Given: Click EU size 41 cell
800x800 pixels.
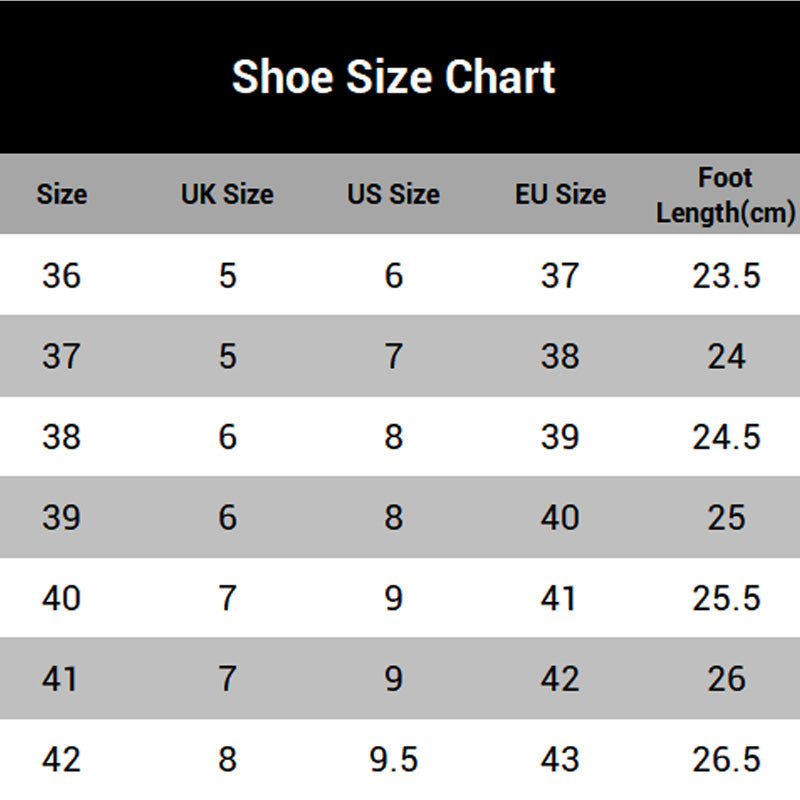Looking at the screenshot, I should tap(558, 598).
